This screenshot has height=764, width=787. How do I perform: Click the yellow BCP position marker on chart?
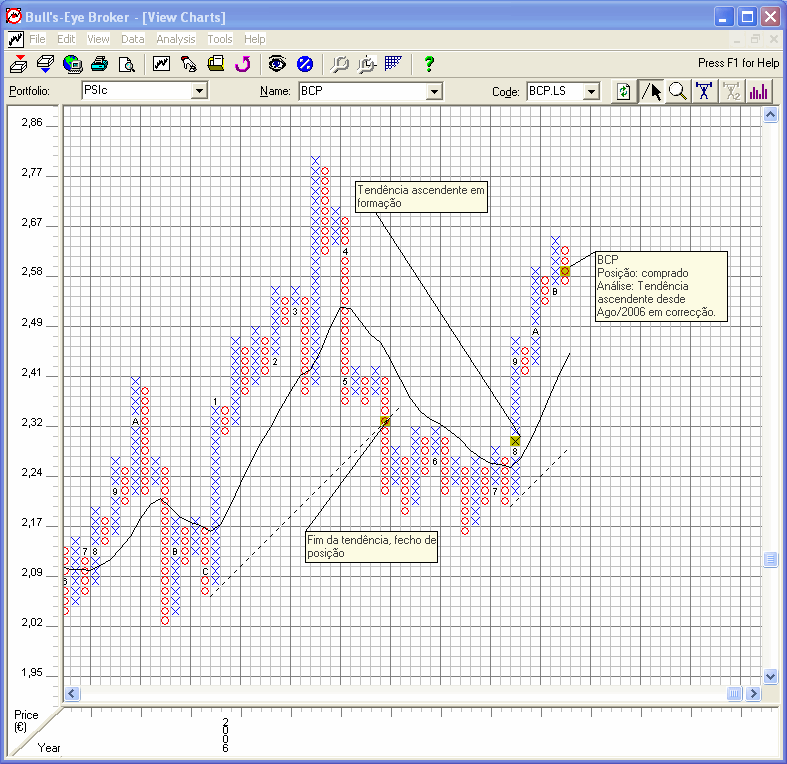pyautogui.click(x=565, y=271)
